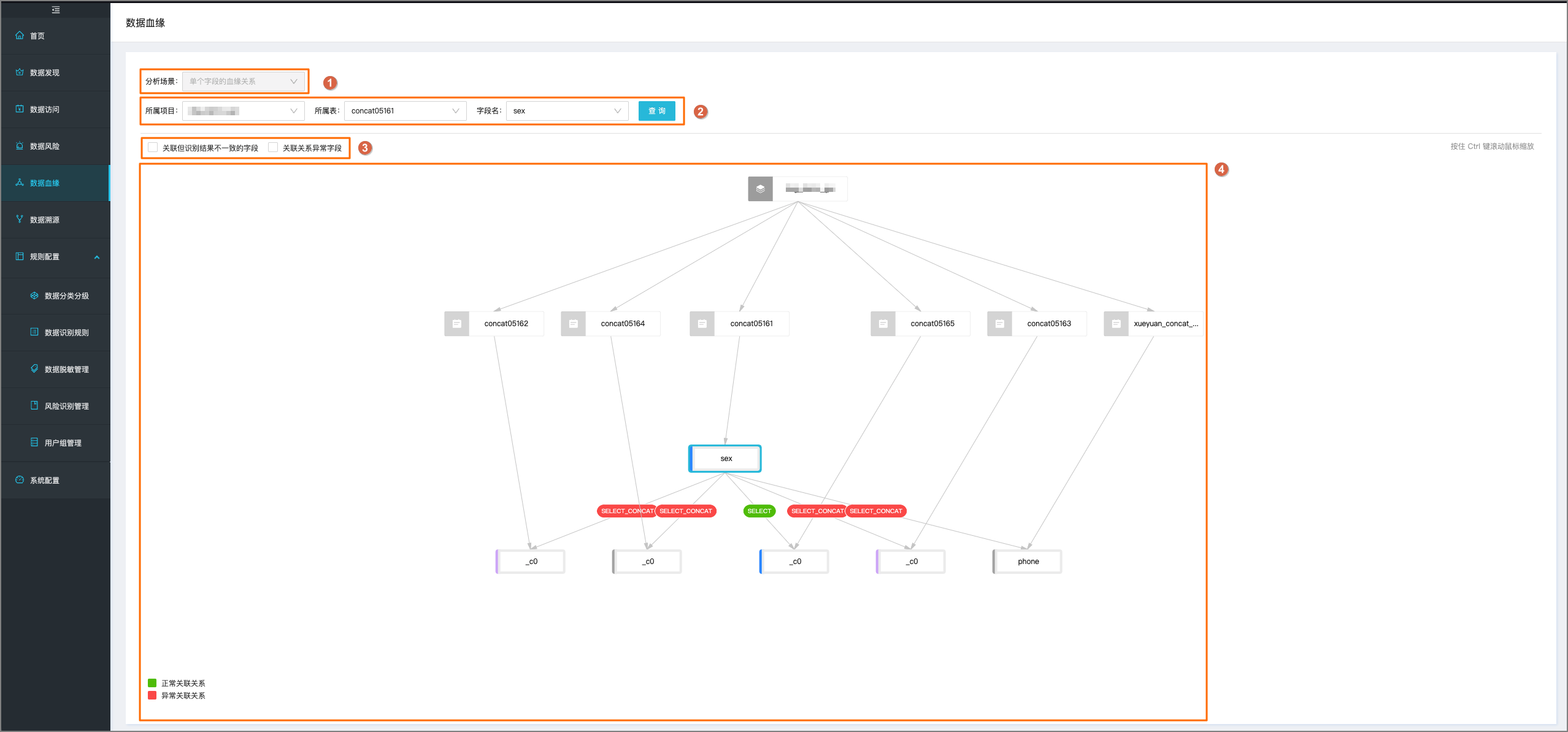The width and height of the screenshot is (1568, 732).
Task: Click the green SELECT relation tag
Action: tap(759, 511)
